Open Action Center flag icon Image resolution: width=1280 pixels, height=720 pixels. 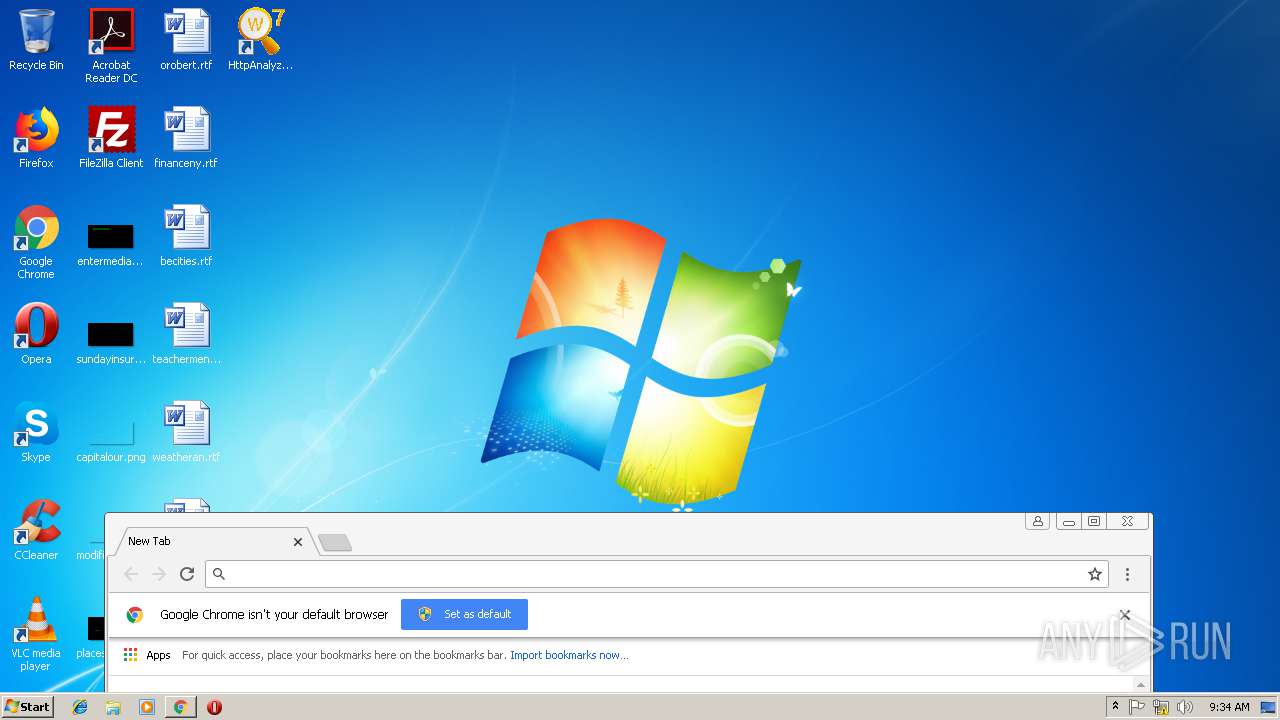[x=1137, y=707]
